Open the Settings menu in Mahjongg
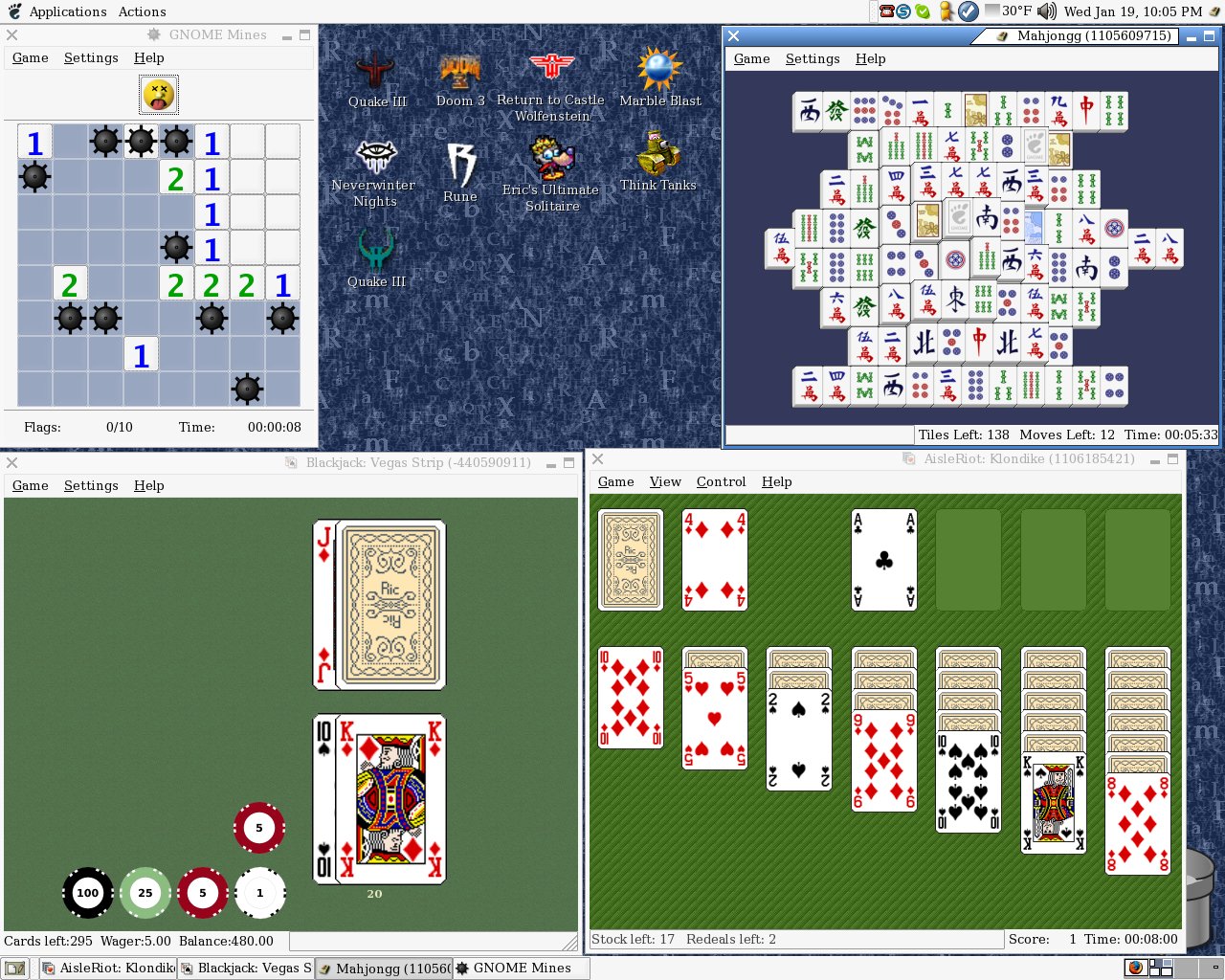 813,58
